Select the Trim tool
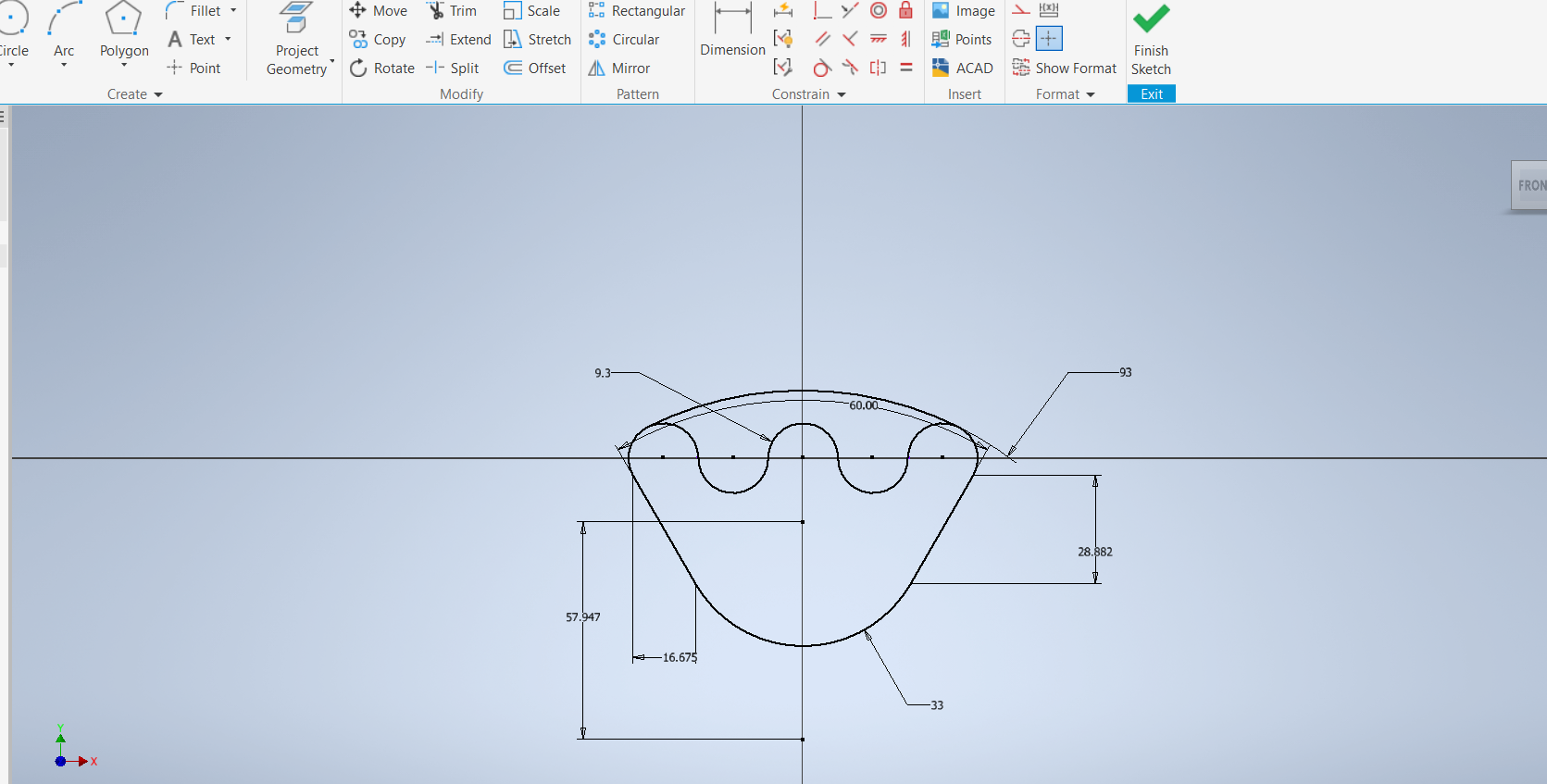1547x784 pixels. point(452,11)
